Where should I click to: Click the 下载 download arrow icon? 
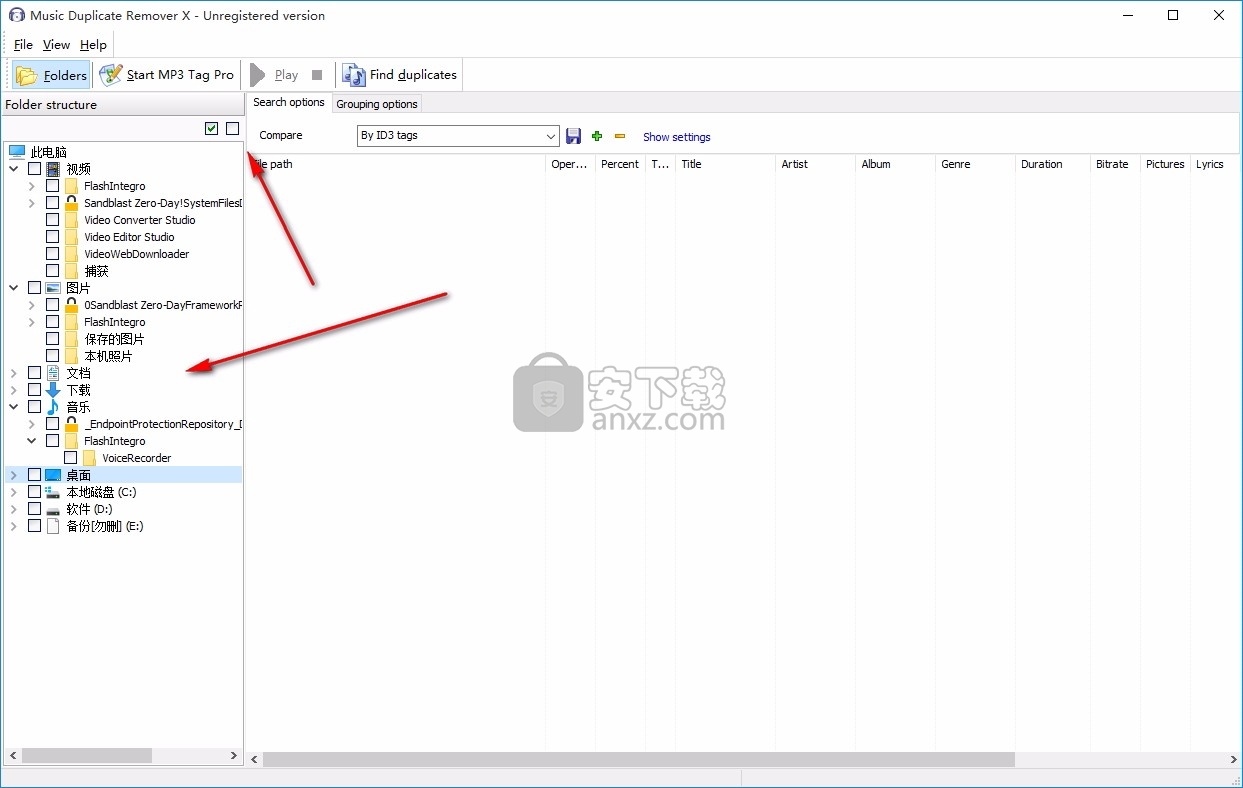pos(53,390)
